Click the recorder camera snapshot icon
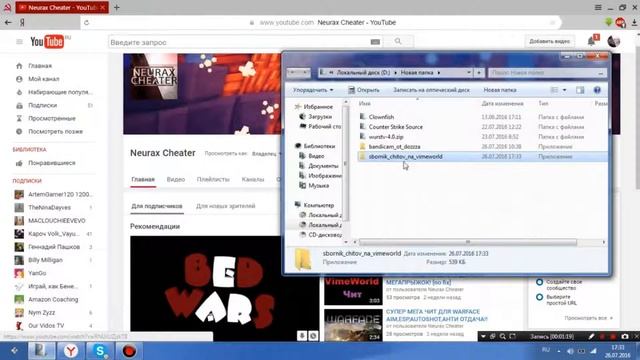 624,336
